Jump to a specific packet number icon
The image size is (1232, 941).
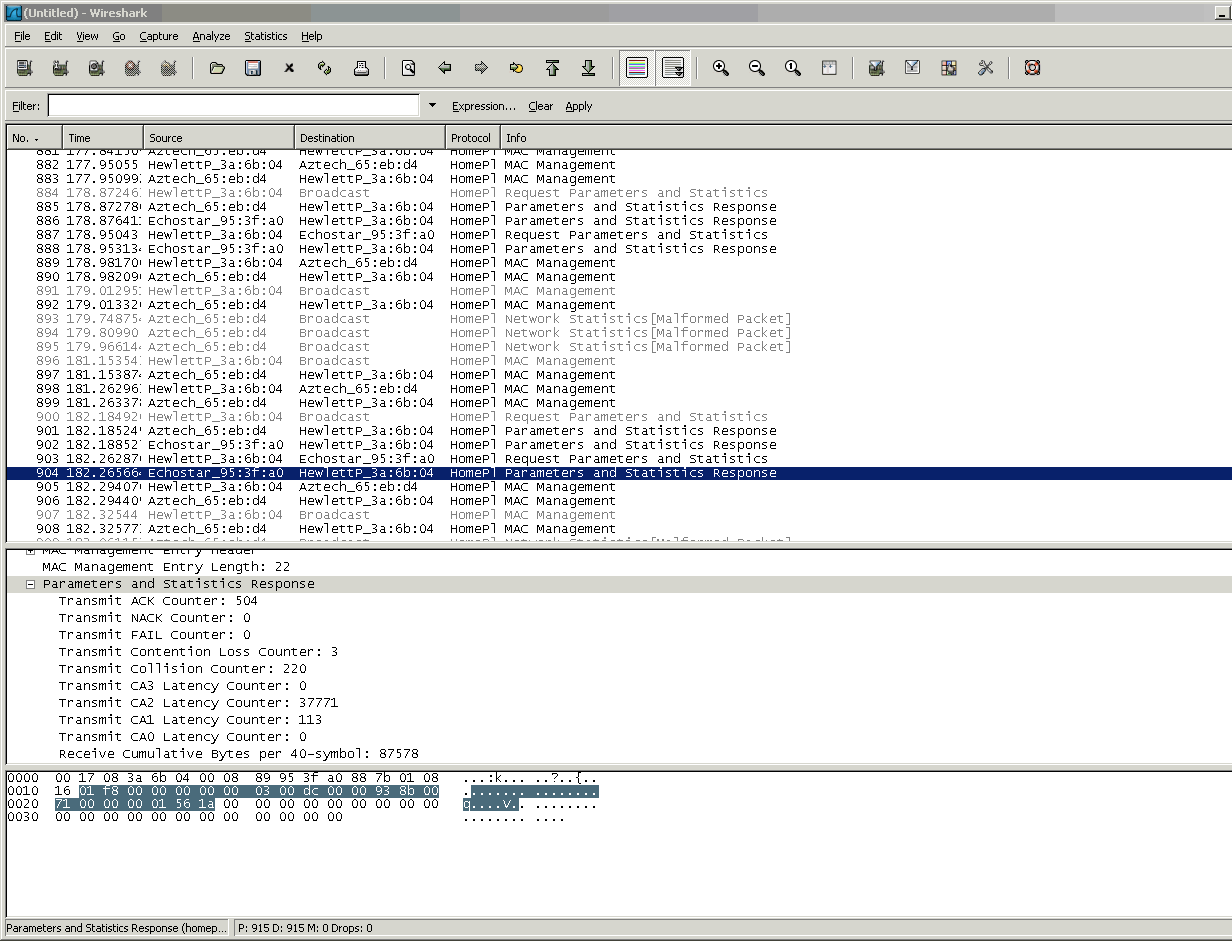click(x=517, y=68)
